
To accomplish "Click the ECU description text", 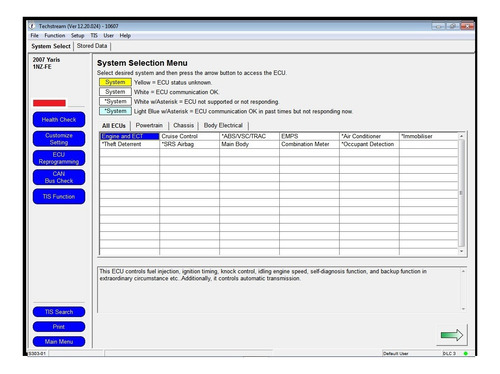I will (263, 275).
